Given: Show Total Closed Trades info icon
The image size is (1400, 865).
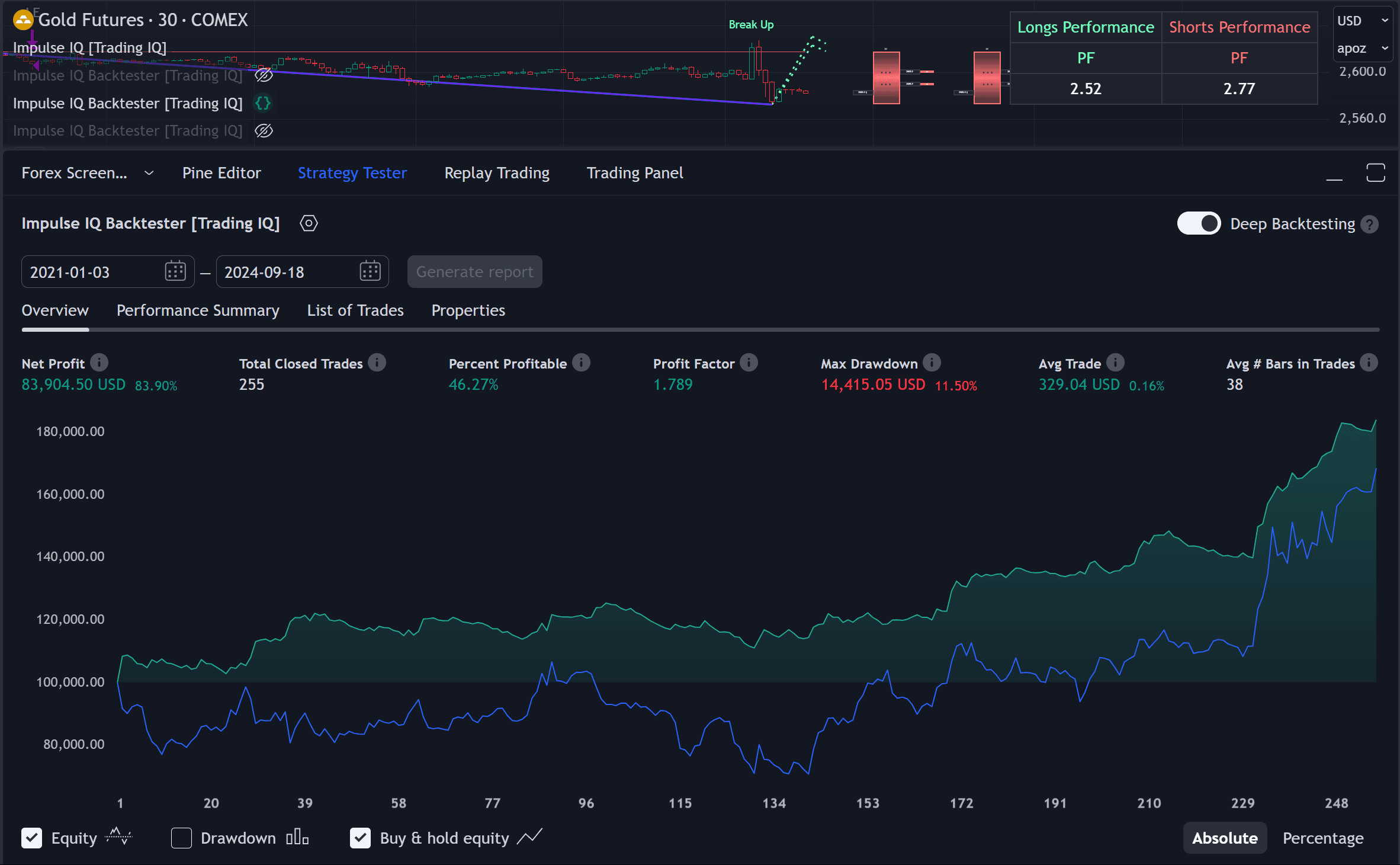Looking at the screenshot, I should (377, 363).
